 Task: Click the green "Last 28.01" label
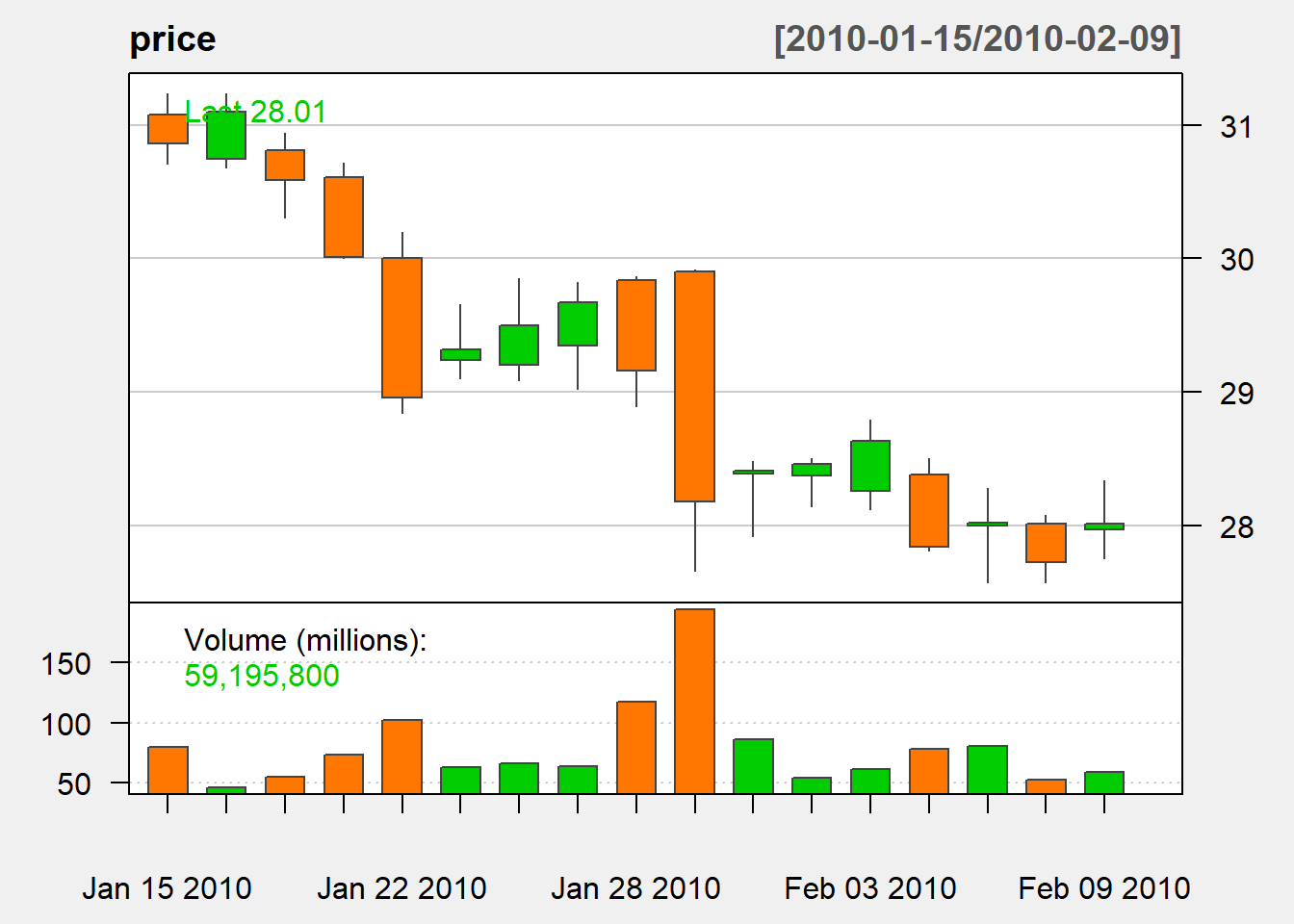point(255,112)
